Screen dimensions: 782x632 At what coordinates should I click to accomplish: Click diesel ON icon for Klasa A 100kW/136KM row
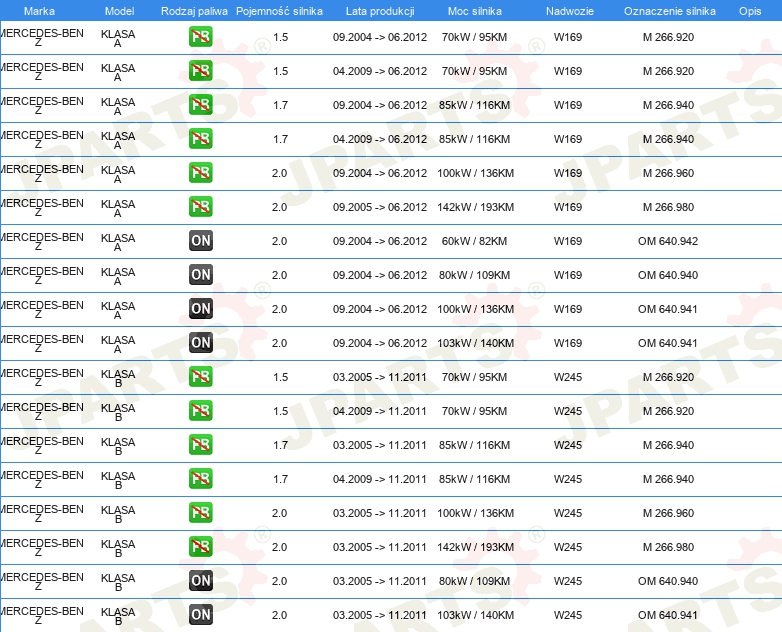point(200,308)
